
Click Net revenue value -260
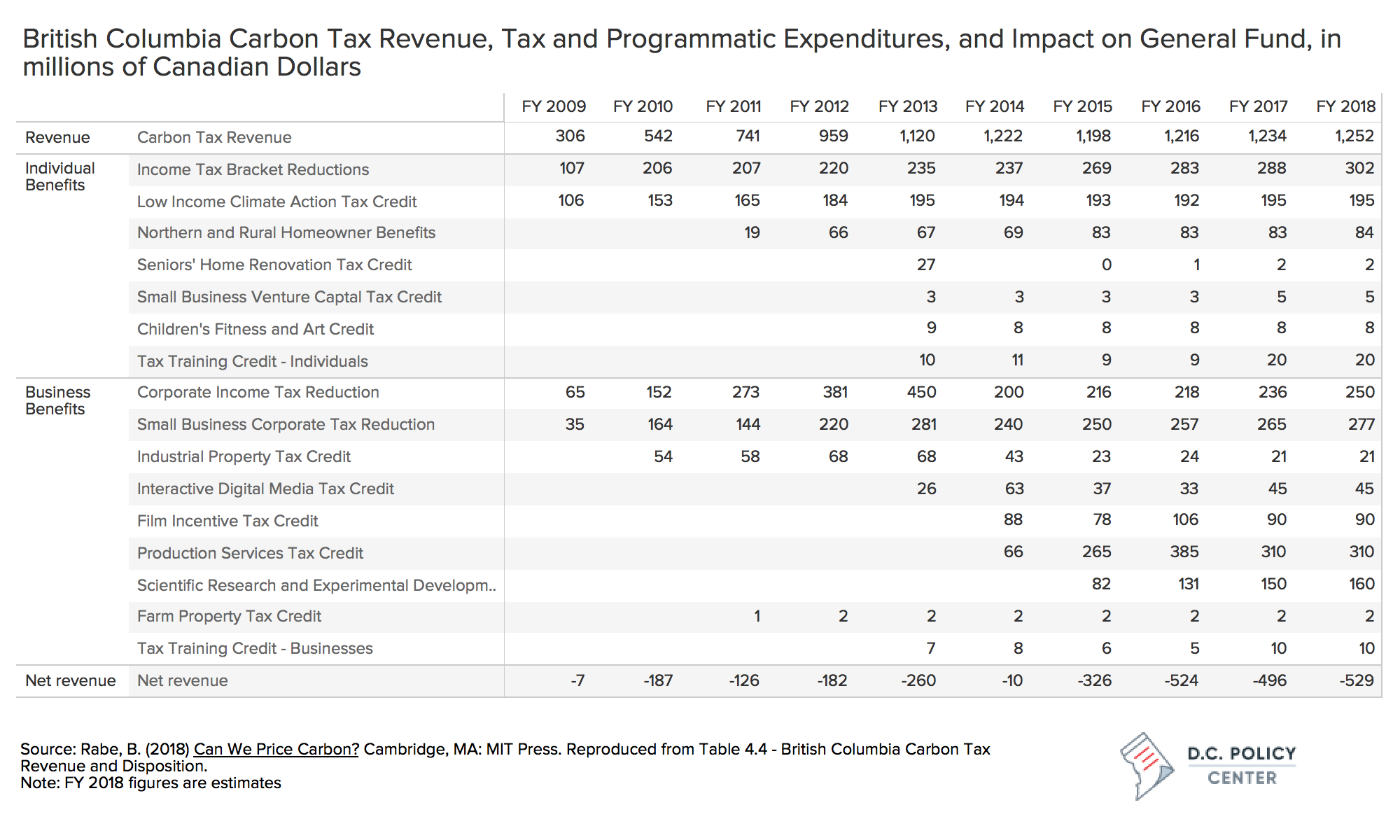[918, 680]
